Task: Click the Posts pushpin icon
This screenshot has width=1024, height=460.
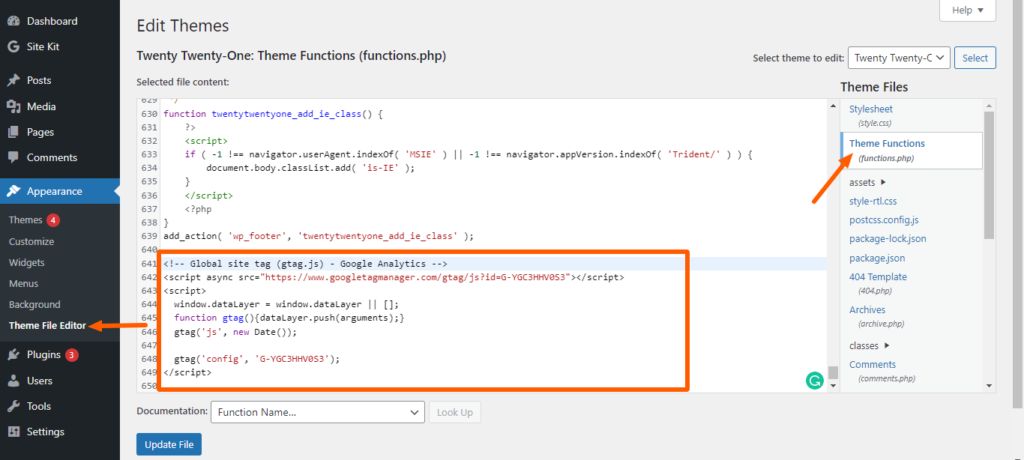Action: tap(13, 80)
